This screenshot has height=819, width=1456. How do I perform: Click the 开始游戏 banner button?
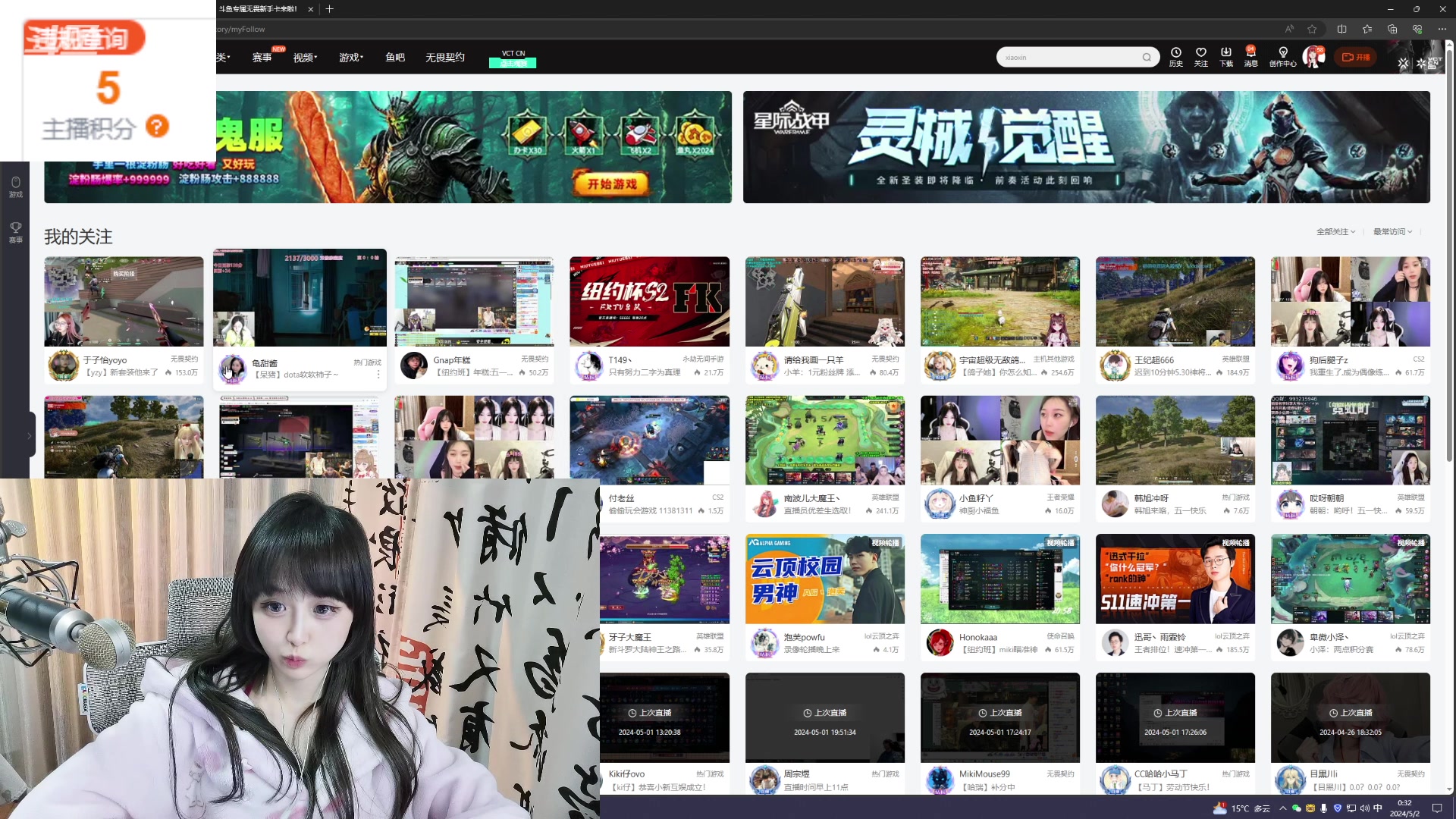[x=612, y=184]
